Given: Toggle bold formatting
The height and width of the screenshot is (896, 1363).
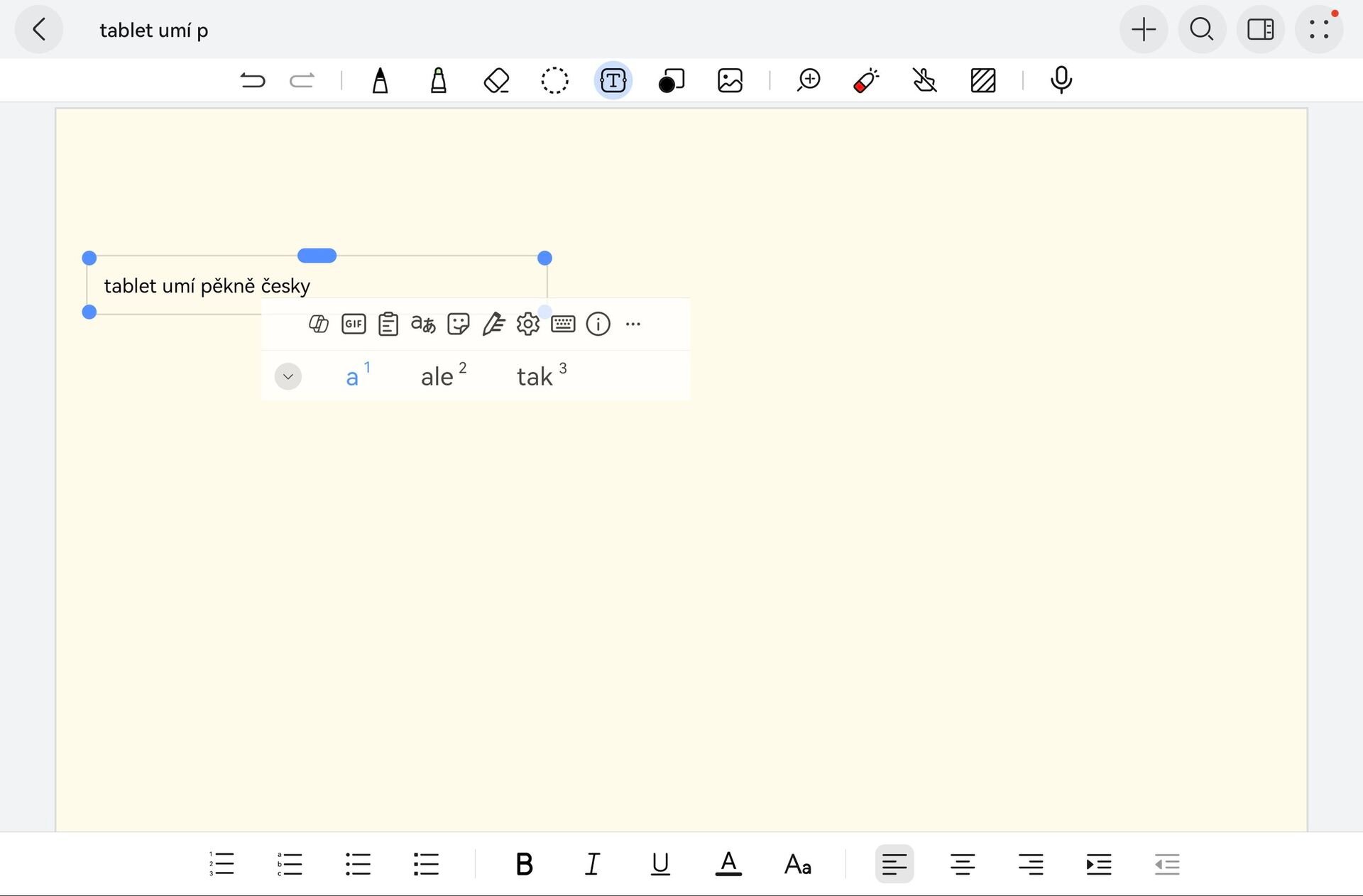Looking at the screenshot, I should (x=524, y=864).
